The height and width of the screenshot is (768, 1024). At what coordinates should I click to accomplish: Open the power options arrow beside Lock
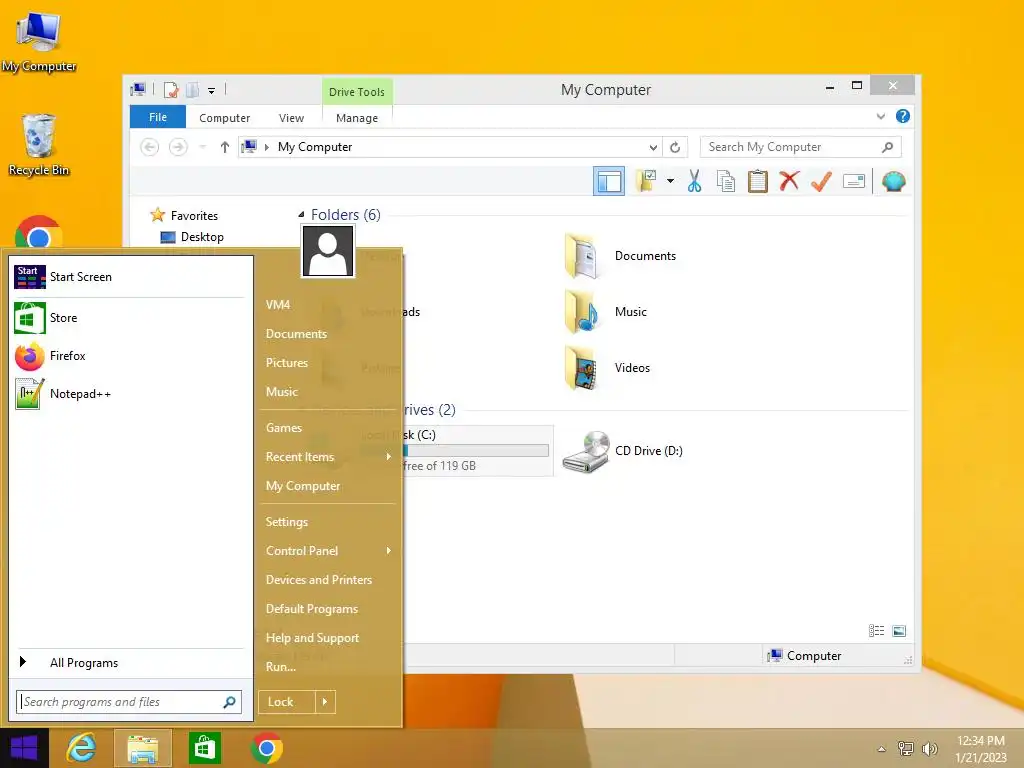pyautogui.click(x=325, y=702)
